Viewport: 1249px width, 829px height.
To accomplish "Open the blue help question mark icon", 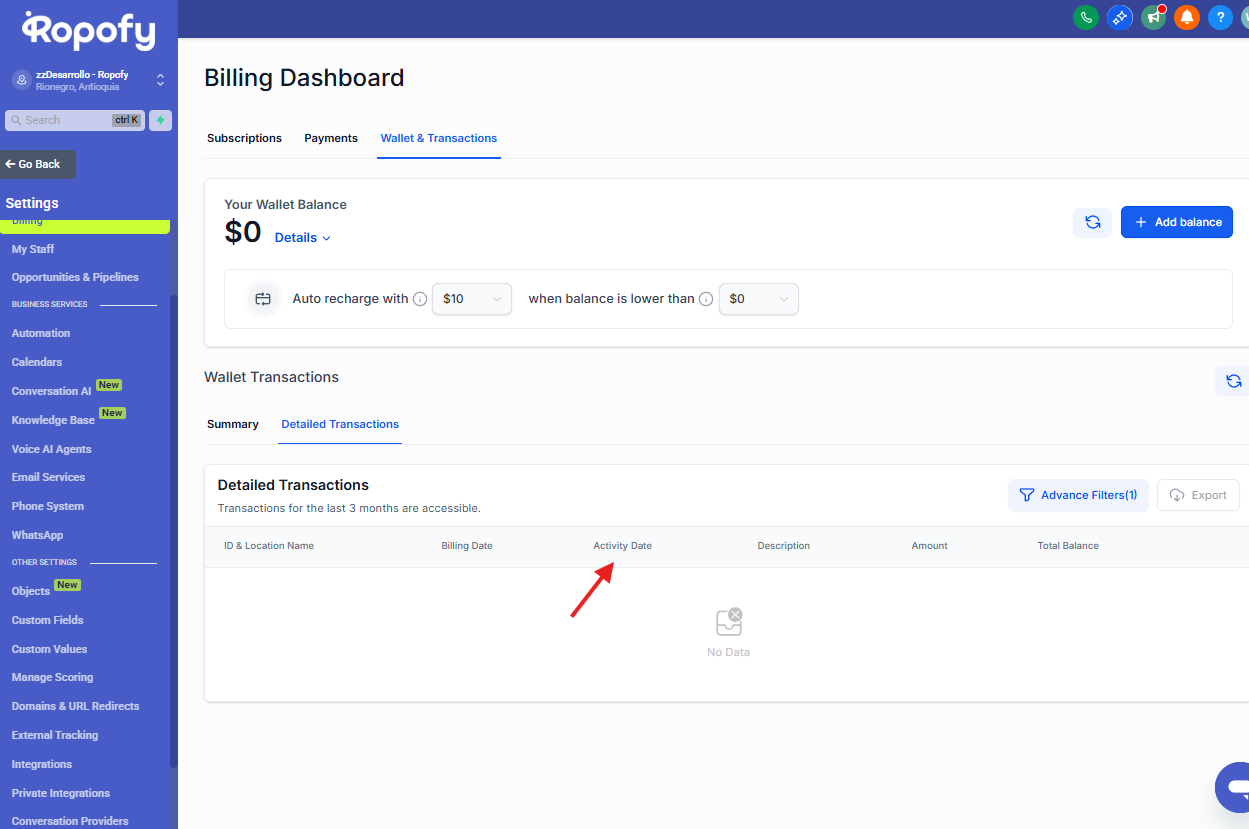I will 1220,17.
